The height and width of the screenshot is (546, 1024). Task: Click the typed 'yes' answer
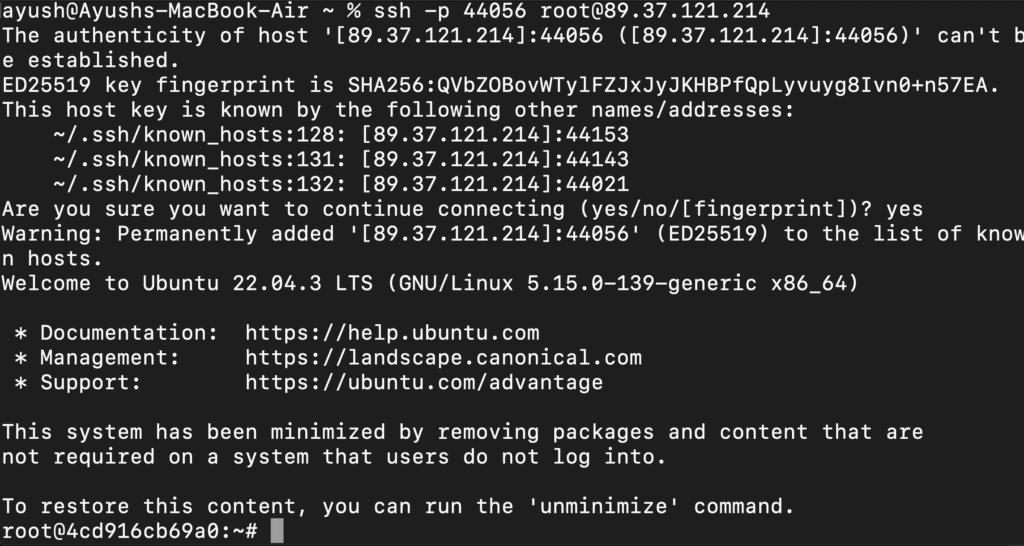[x=904, y=209]
